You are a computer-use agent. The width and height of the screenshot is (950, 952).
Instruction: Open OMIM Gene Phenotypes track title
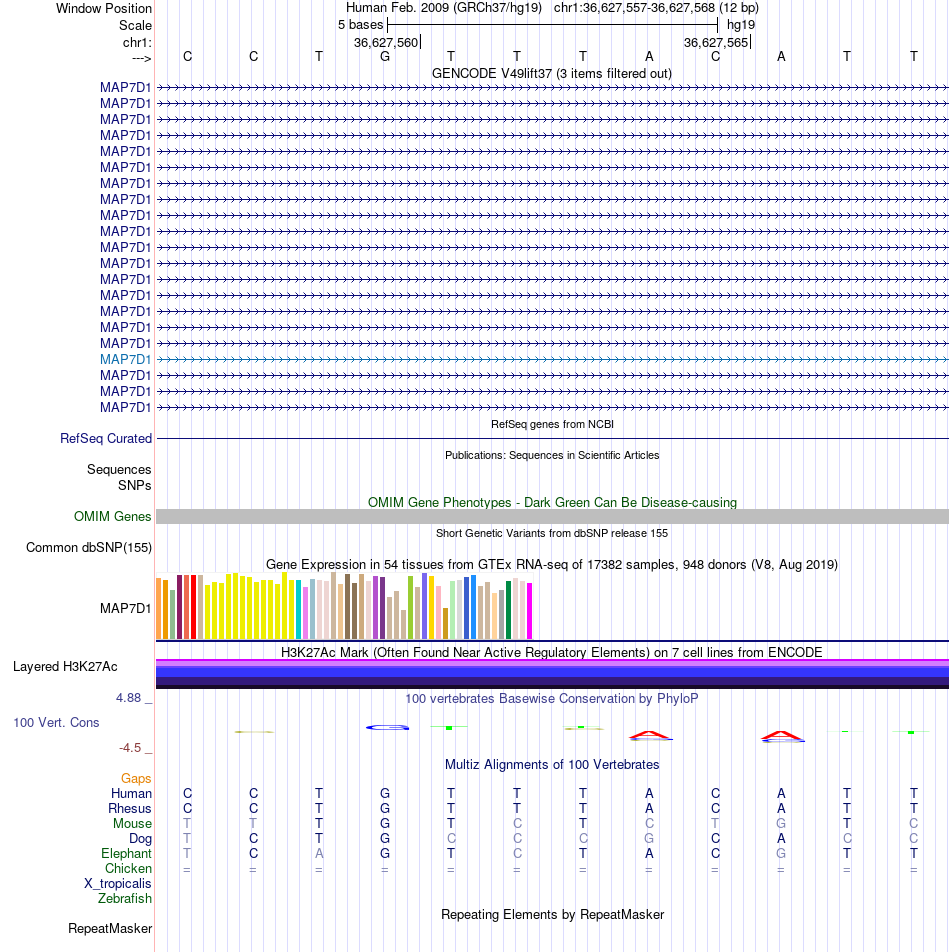[552, 502]
